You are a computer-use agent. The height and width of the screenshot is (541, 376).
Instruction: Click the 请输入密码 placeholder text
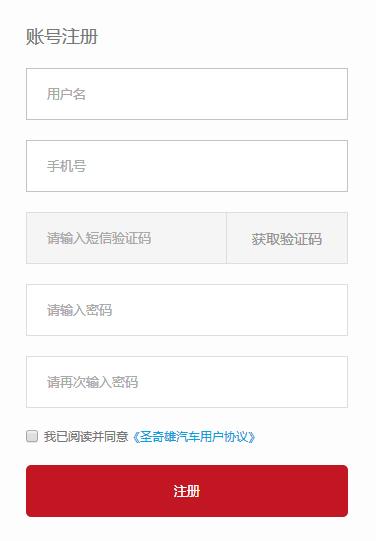[x=80, y=310]
